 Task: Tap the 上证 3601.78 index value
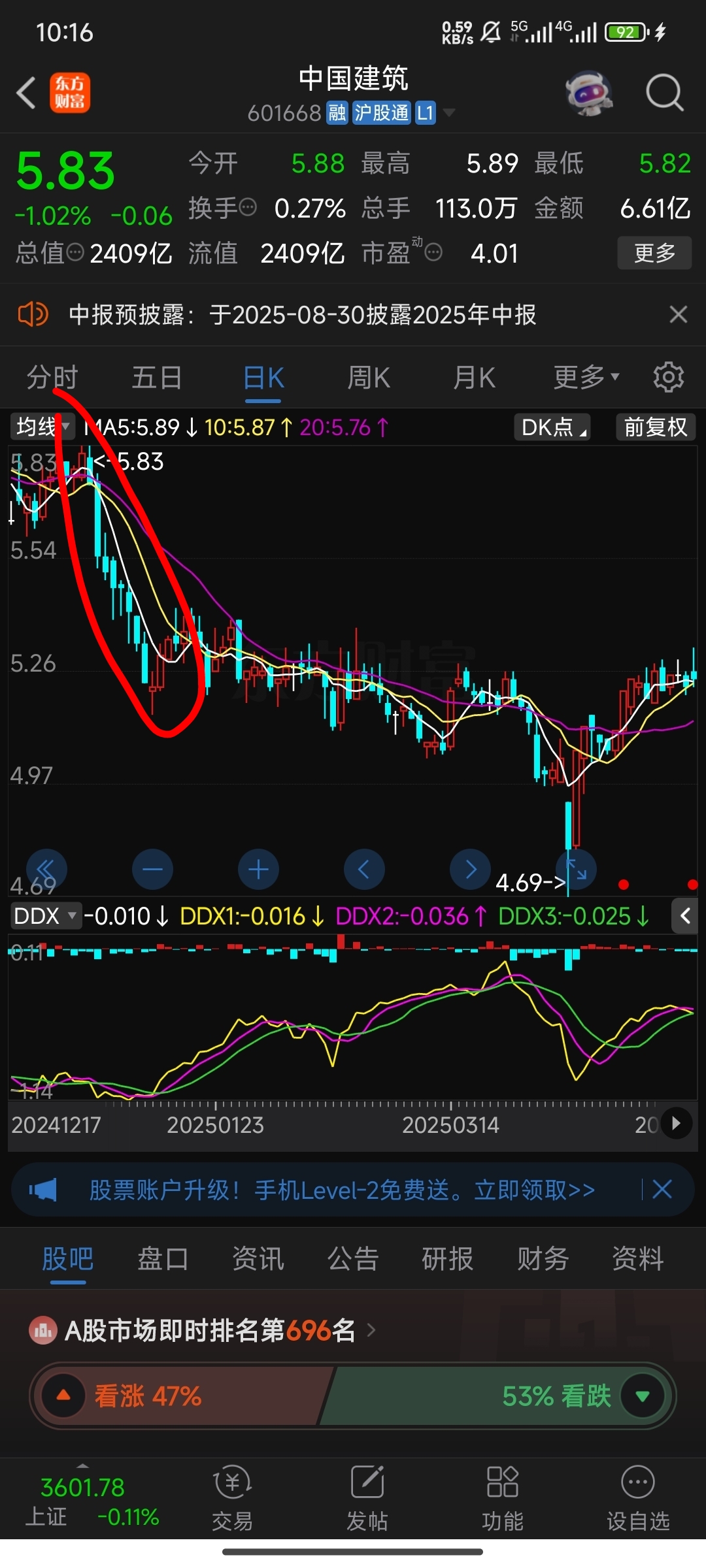(x=82, y=1488)
